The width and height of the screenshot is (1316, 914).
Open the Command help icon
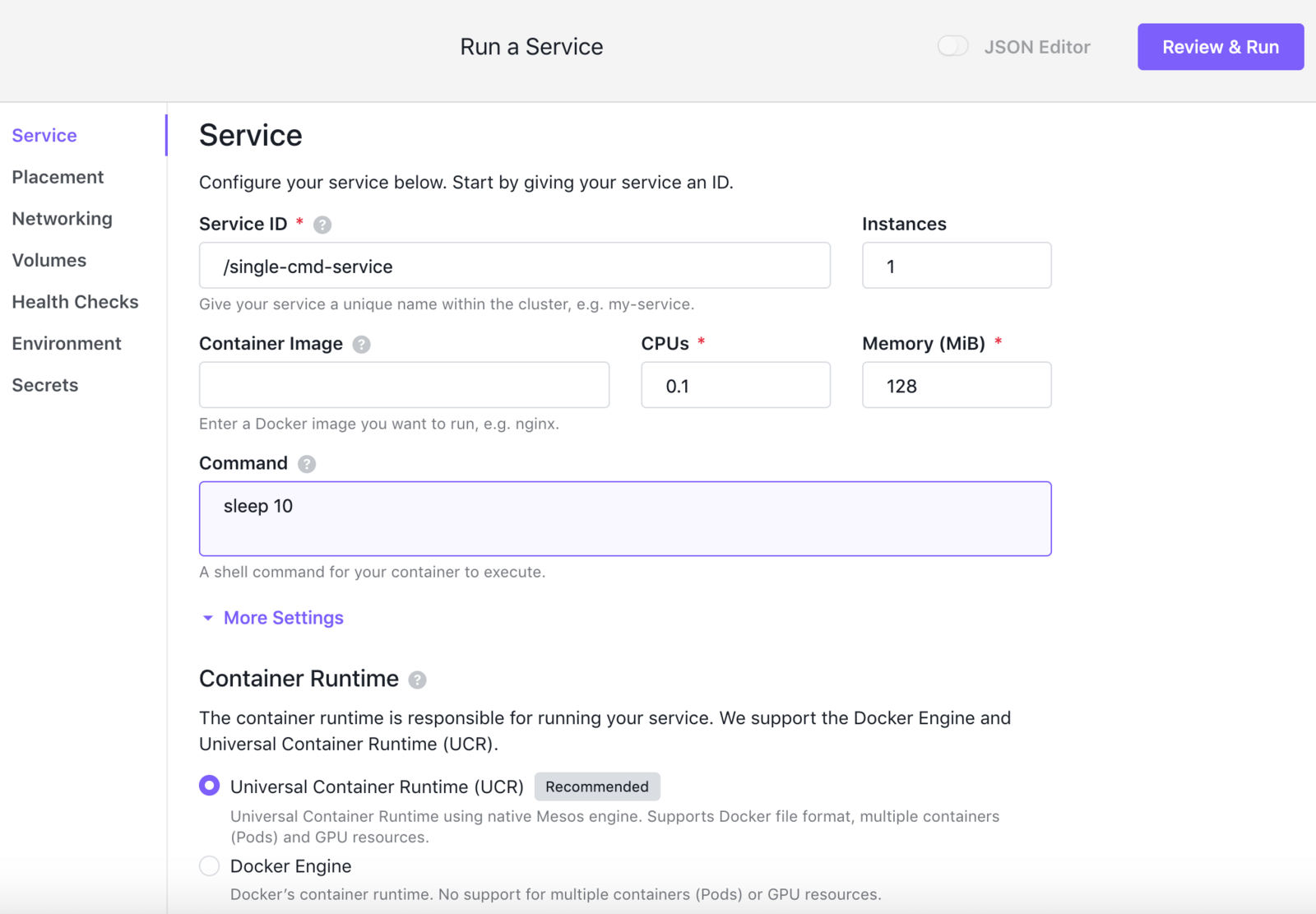(x=307, y=464)
